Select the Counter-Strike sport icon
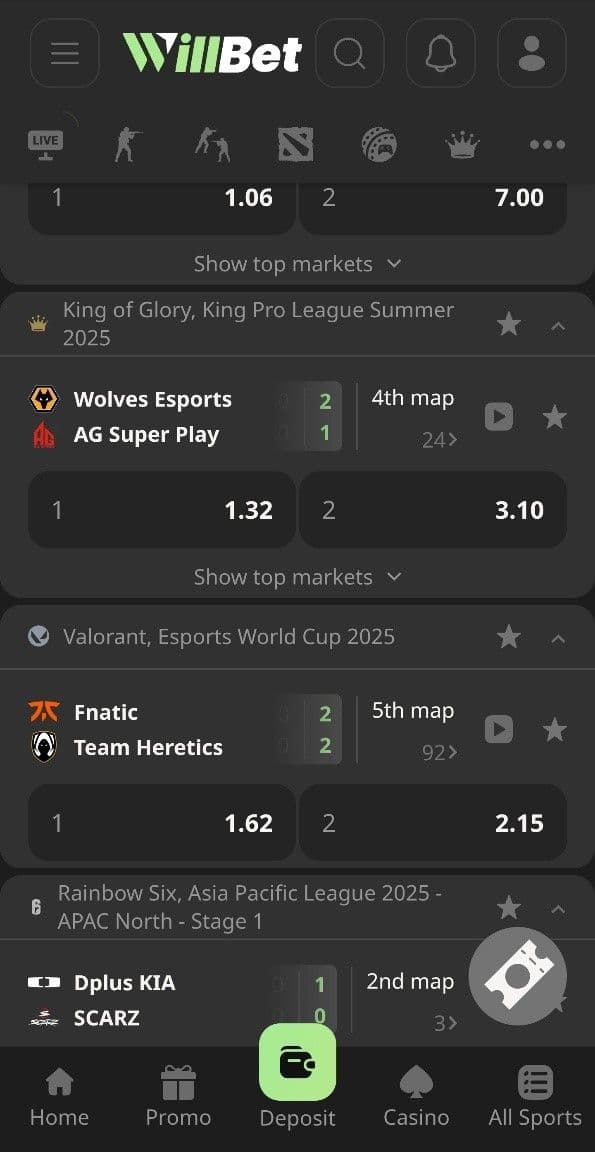Image resolution: width=595 pixels, height=1152 pixels. point(128,143)
